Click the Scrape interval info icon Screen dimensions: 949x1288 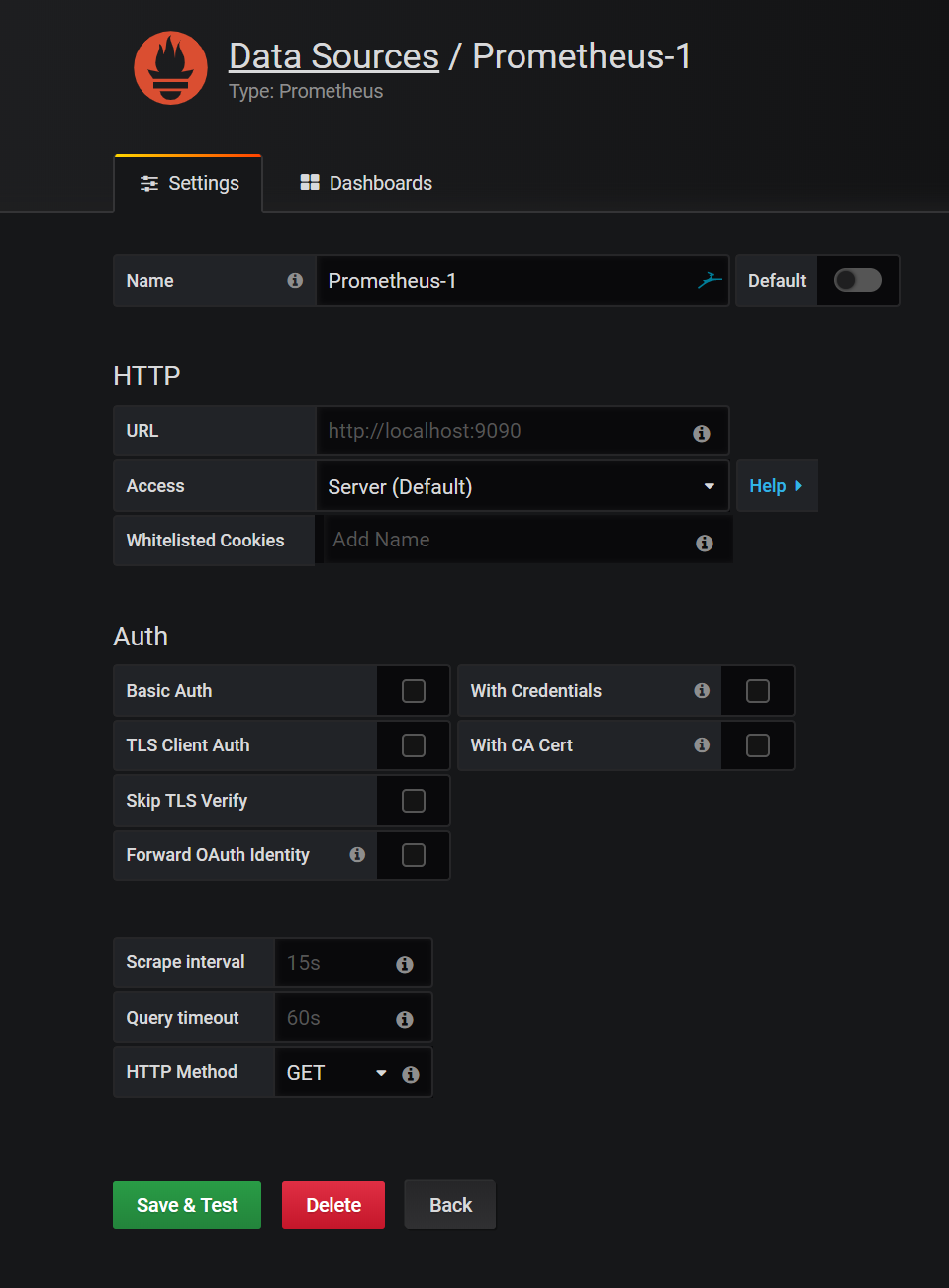point(405,964)
